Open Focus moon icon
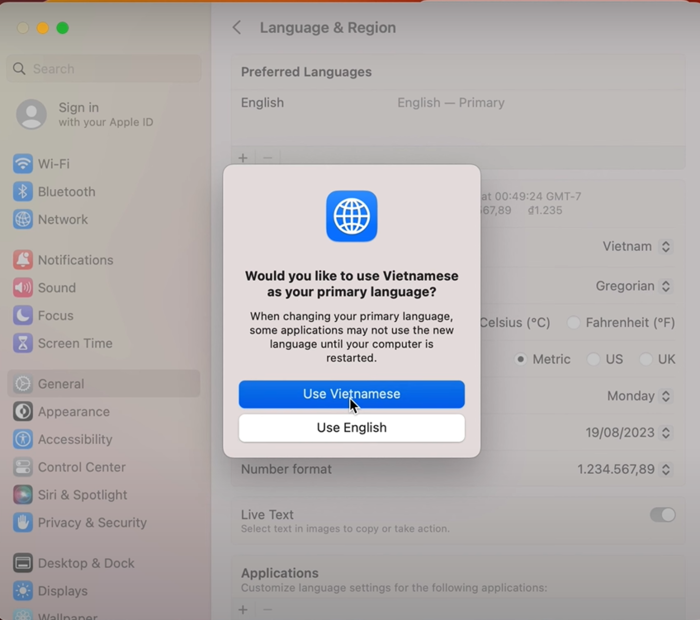The image size is (700, 620). coord(22,316)
